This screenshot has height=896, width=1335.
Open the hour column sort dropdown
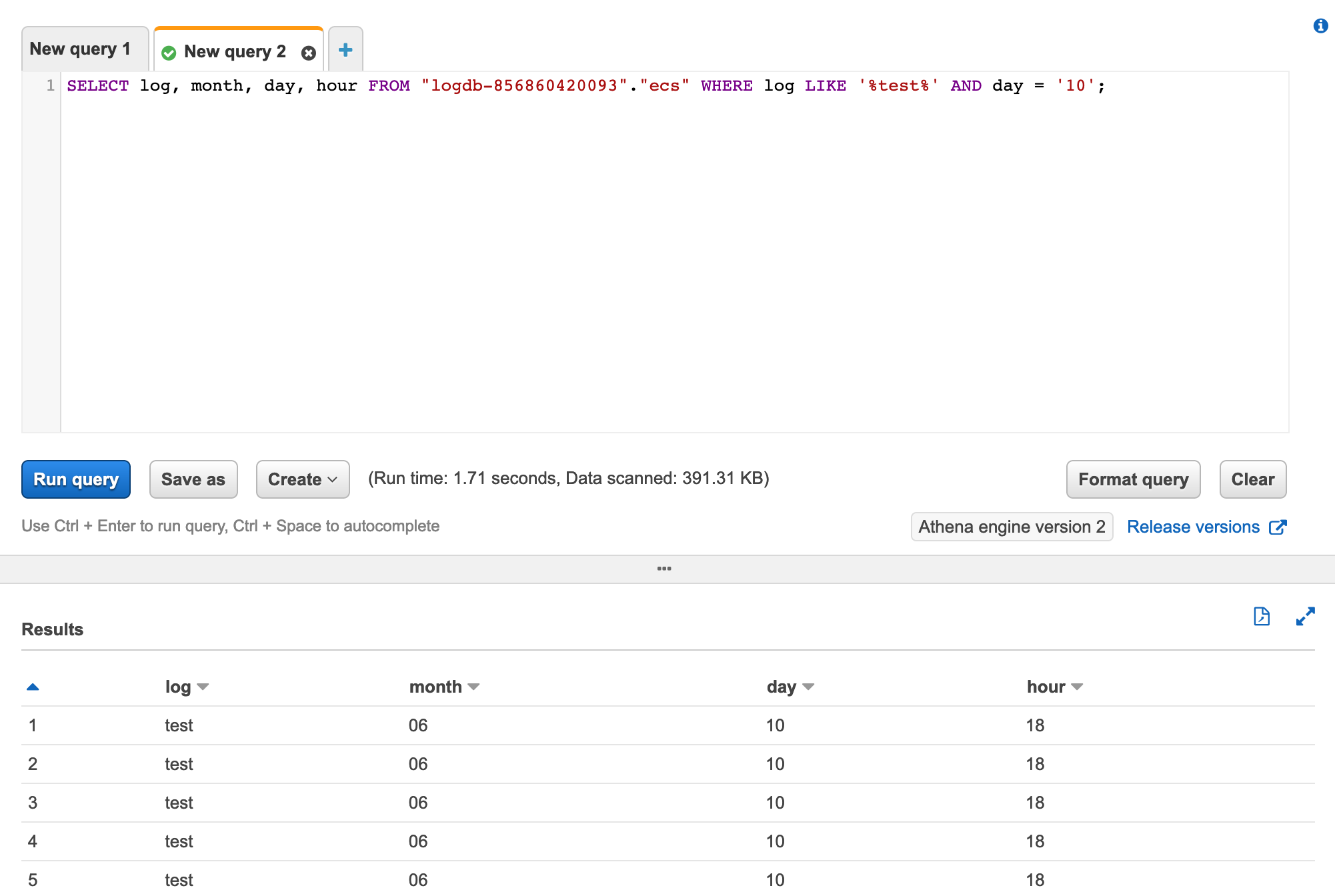[x=1076, y=687]
